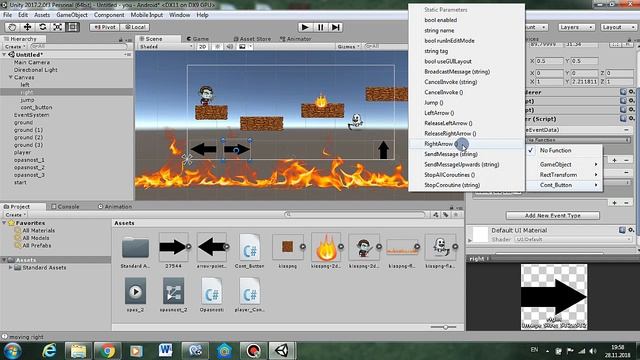This screenshot has height=360, width=640.
Task: Click Windows Start button
Action: 13,351
